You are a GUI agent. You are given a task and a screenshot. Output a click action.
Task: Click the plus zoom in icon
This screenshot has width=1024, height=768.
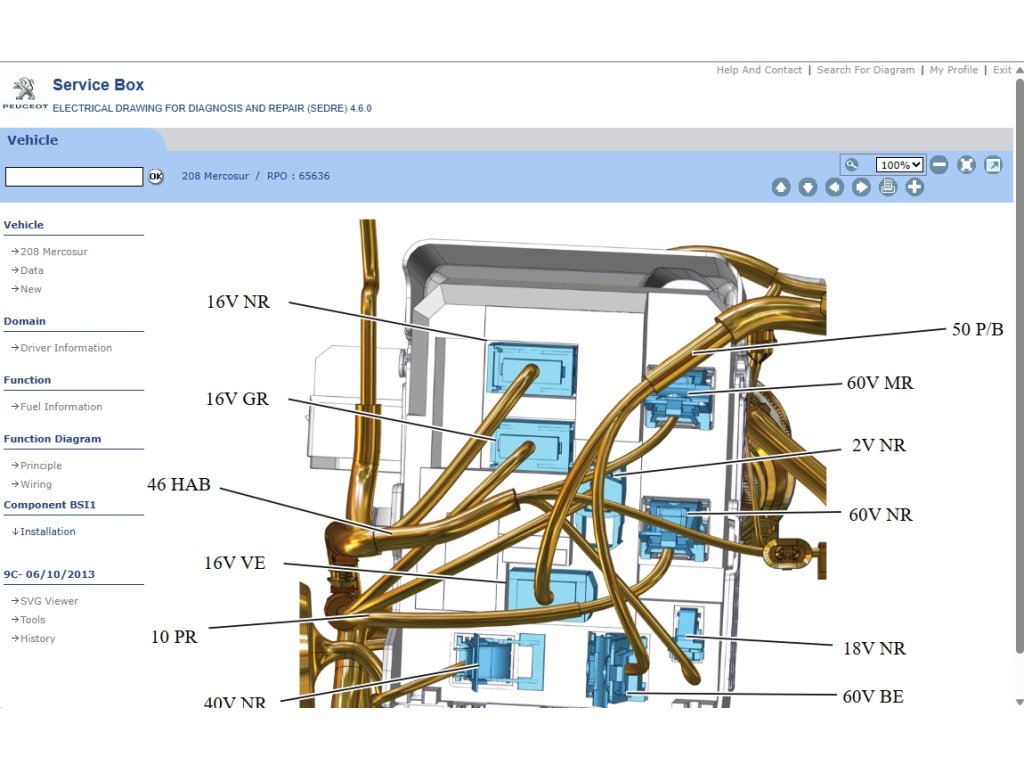pos(914,187)
